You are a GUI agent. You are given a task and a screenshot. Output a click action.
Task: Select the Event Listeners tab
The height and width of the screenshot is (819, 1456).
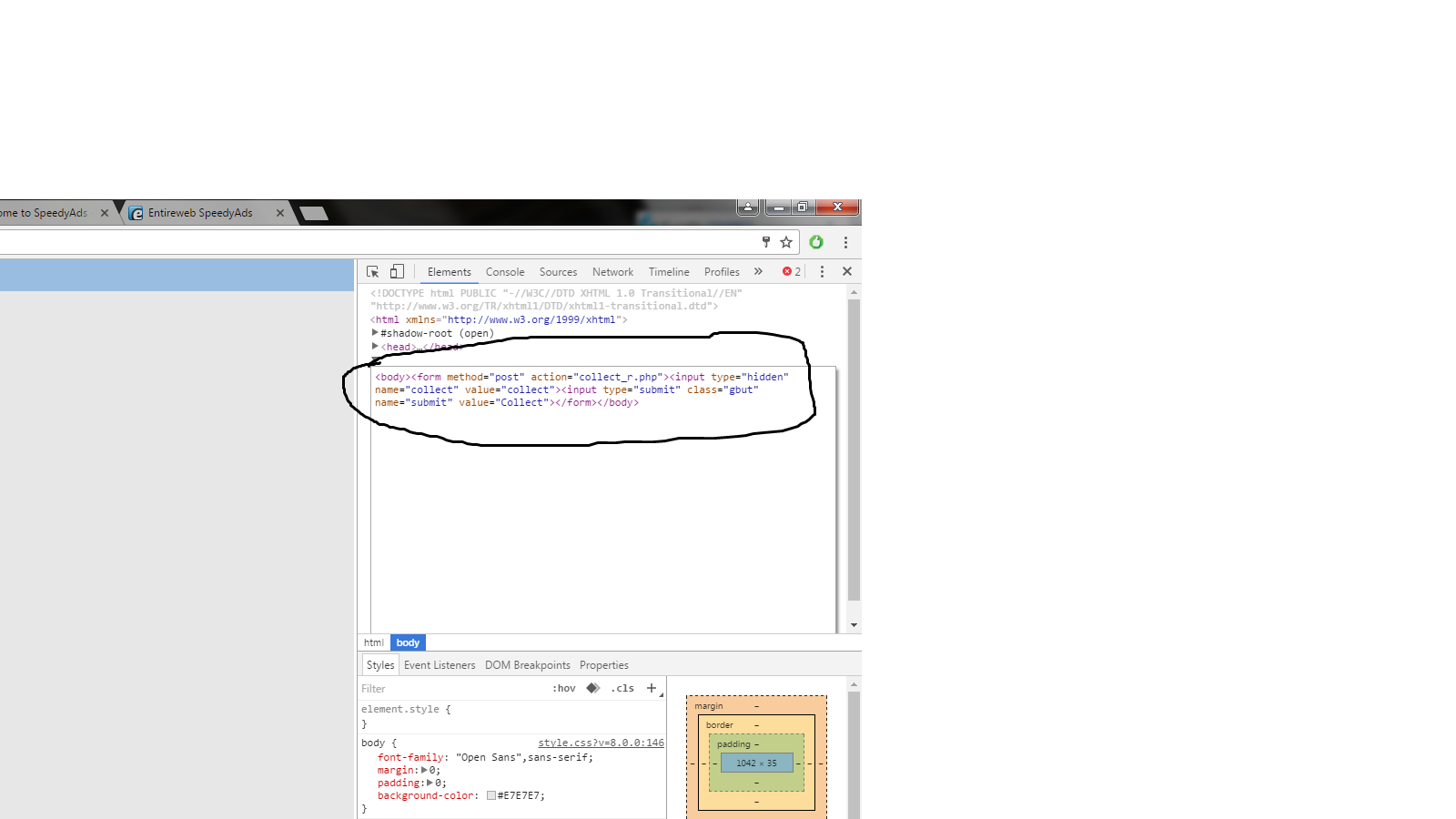(440, 665)
